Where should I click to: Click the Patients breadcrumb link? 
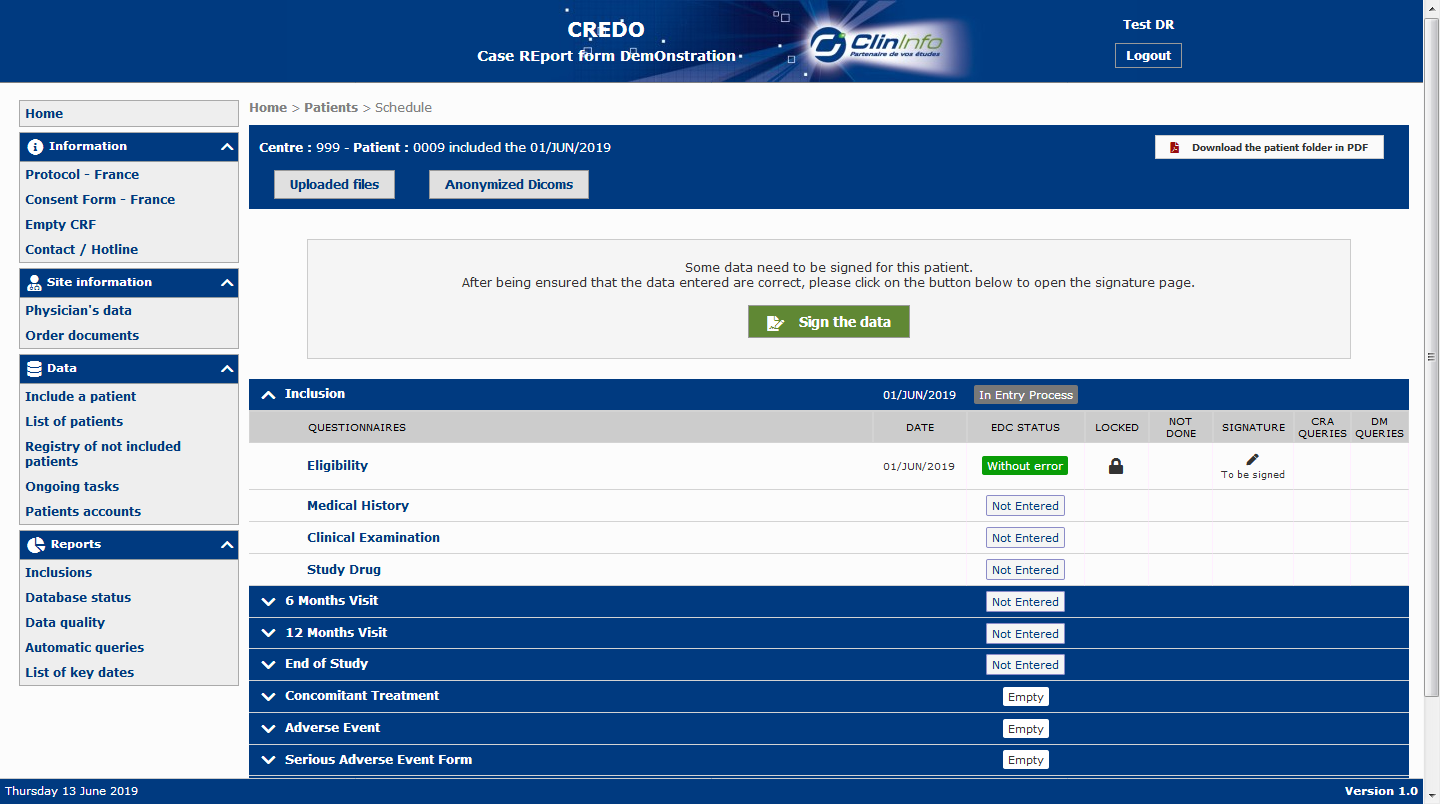[x=331, y=108]
